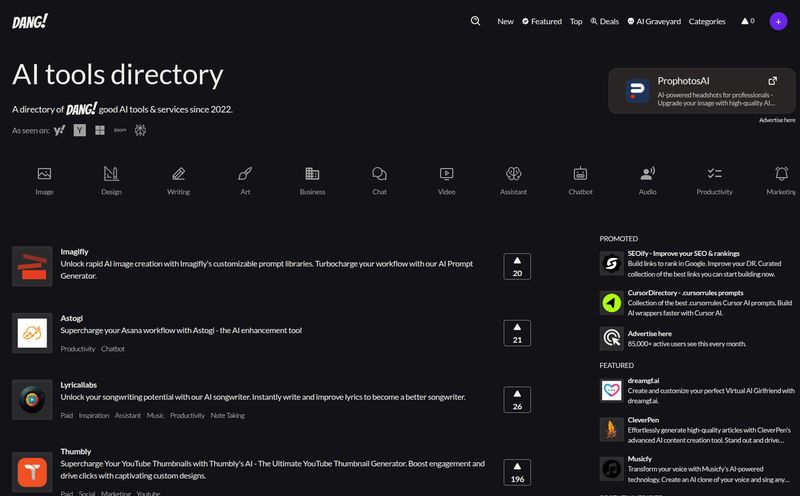Open the Productivity category icon
This screenshot has height=496, width=800.
(714, 173)
